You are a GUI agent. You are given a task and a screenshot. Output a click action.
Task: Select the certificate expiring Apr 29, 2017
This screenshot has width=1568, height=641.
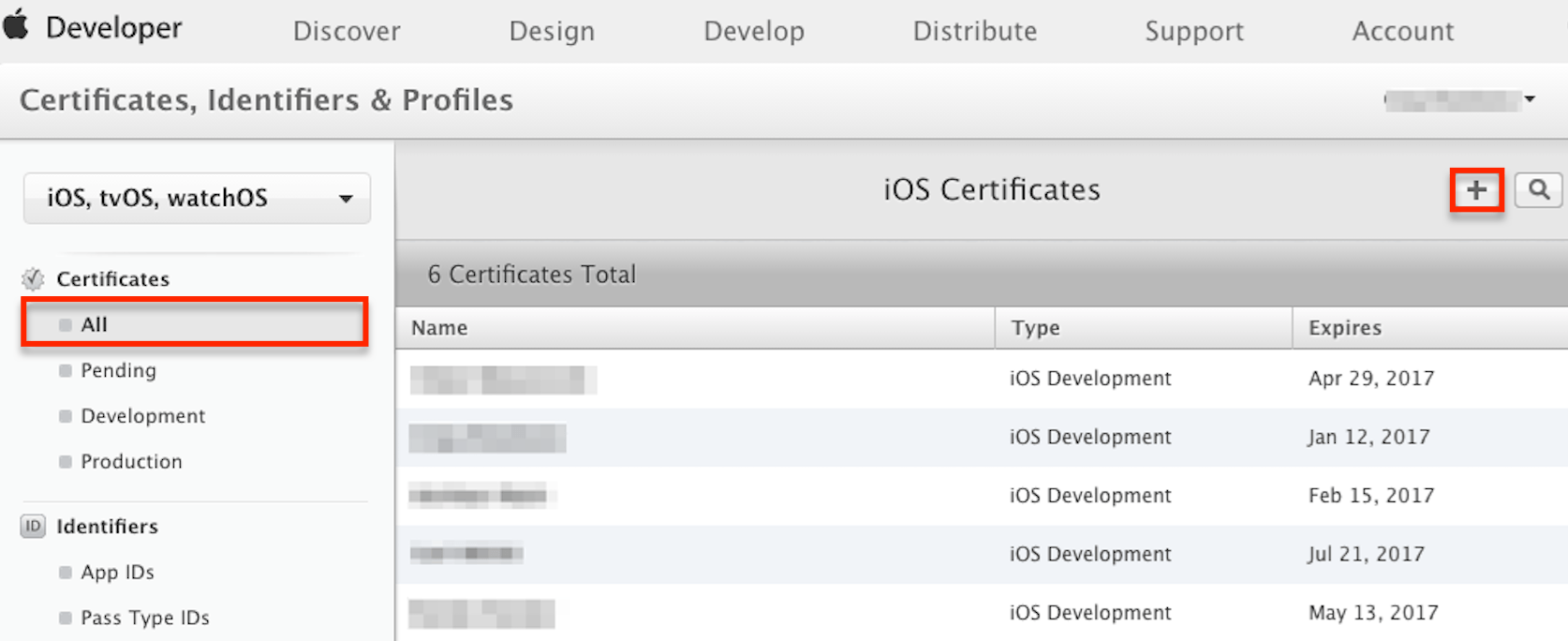(982, 379)
